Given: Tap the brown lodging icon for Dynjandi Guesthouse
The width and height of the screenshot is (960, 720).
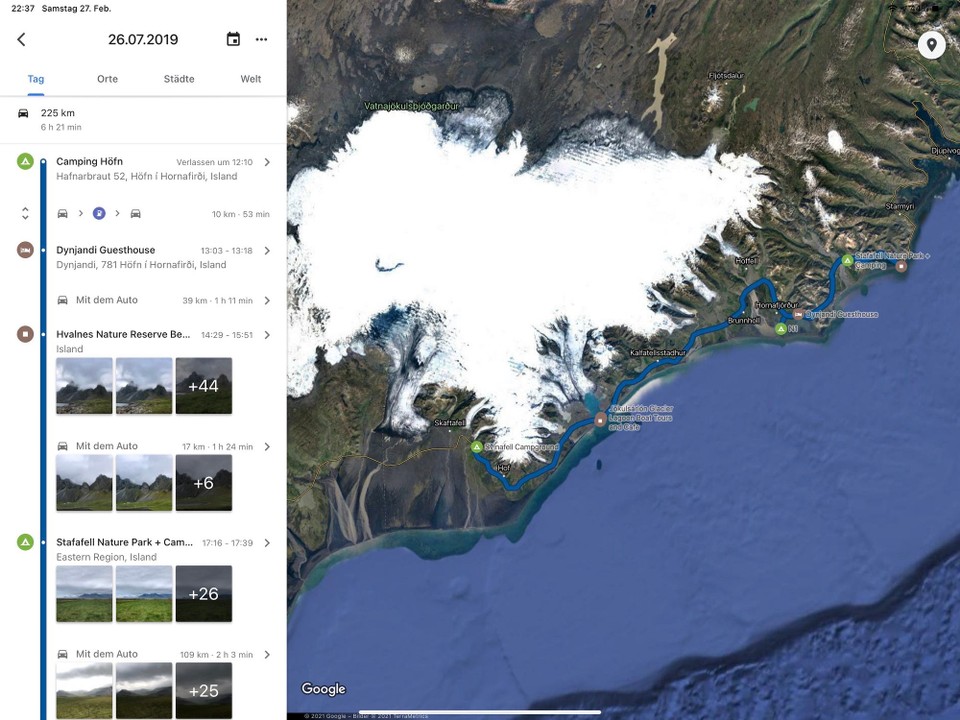Looking at the screenshot, I should tap(25, 250).
